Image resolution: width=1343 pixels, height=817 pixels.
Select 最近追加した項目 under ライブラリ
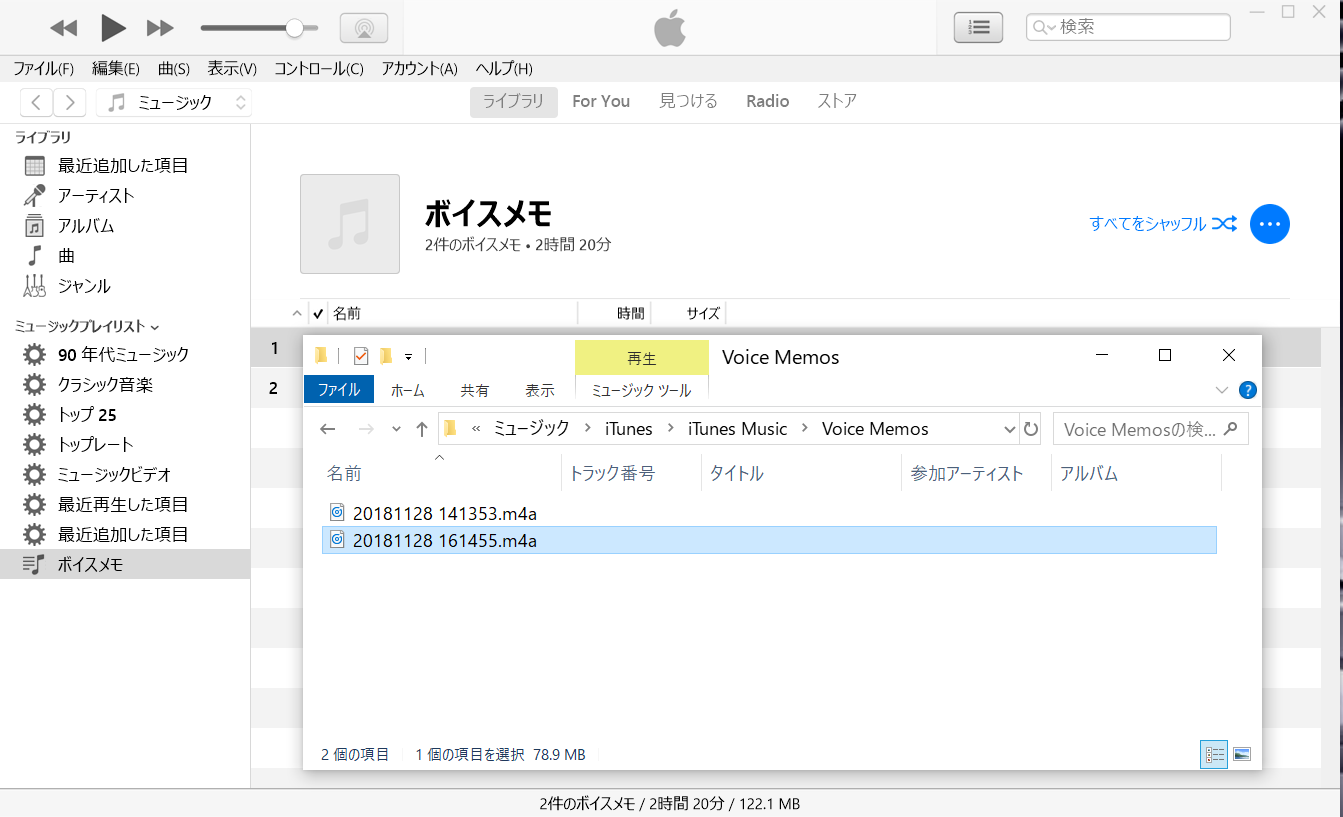[125, 165]
